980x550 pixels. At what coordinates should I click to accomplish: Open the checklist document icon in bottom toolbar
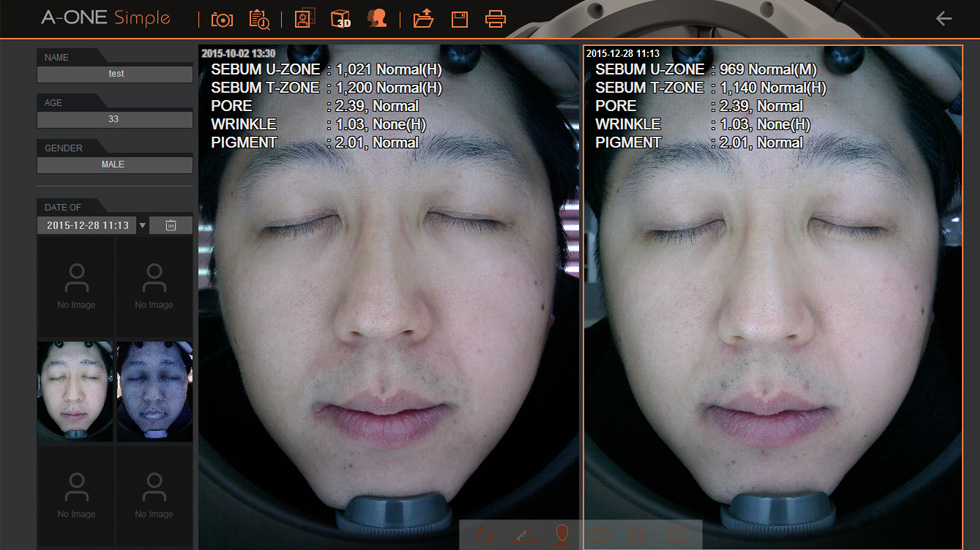pos(638,535)
